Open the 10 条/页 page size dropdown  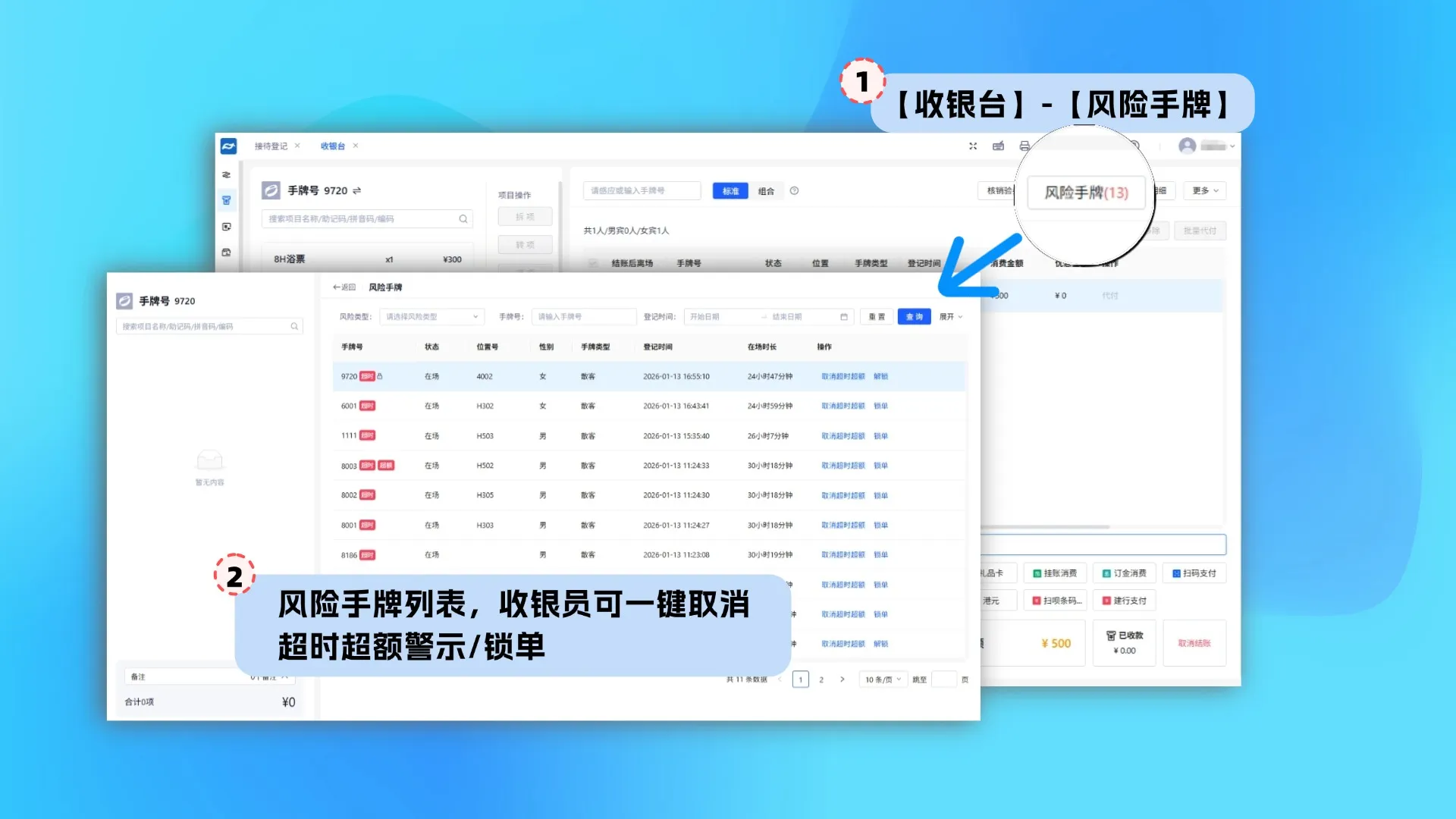(x=883, y=679)
